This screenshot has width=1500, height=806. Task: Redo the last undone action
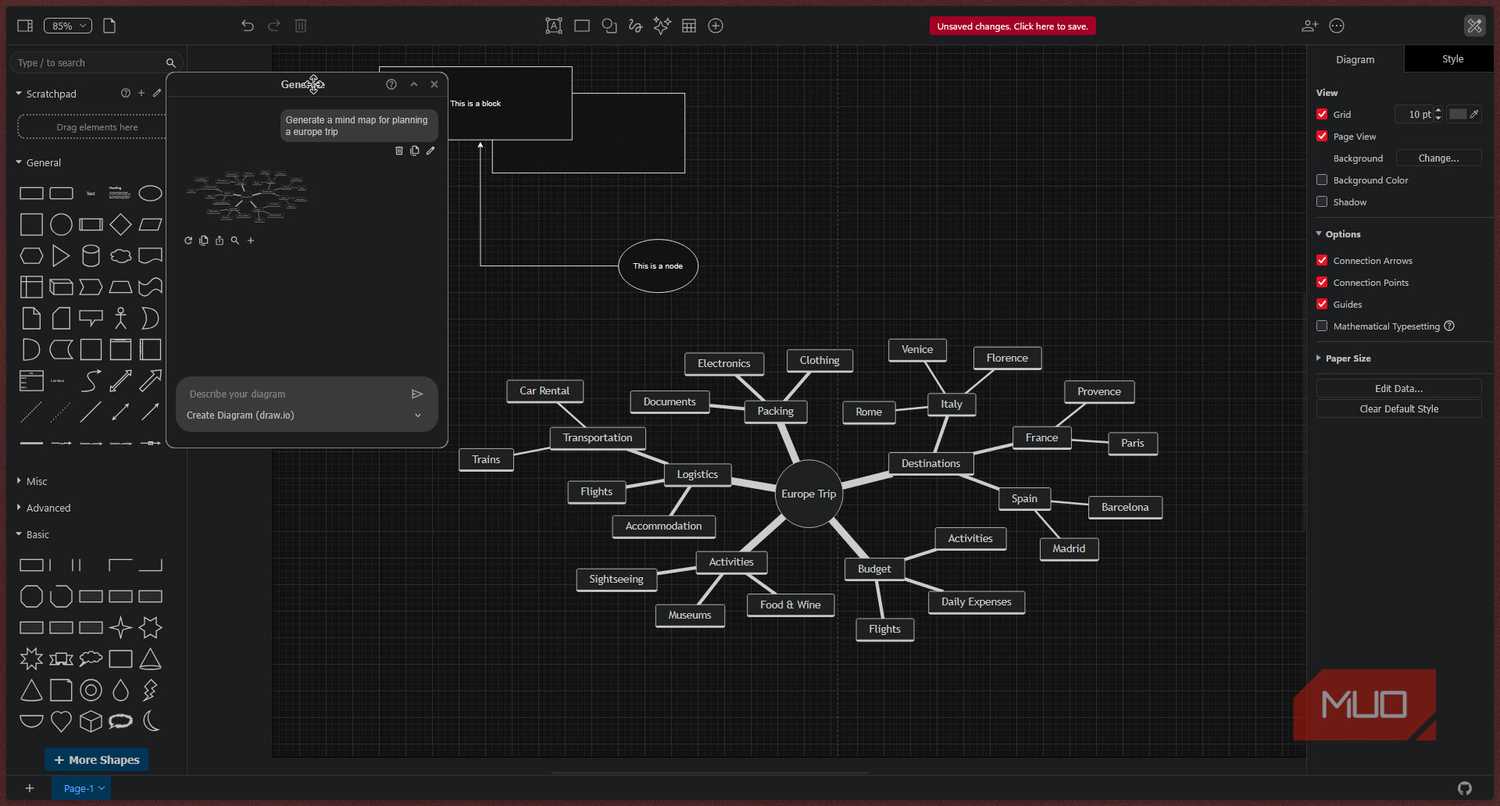(274, 26)
